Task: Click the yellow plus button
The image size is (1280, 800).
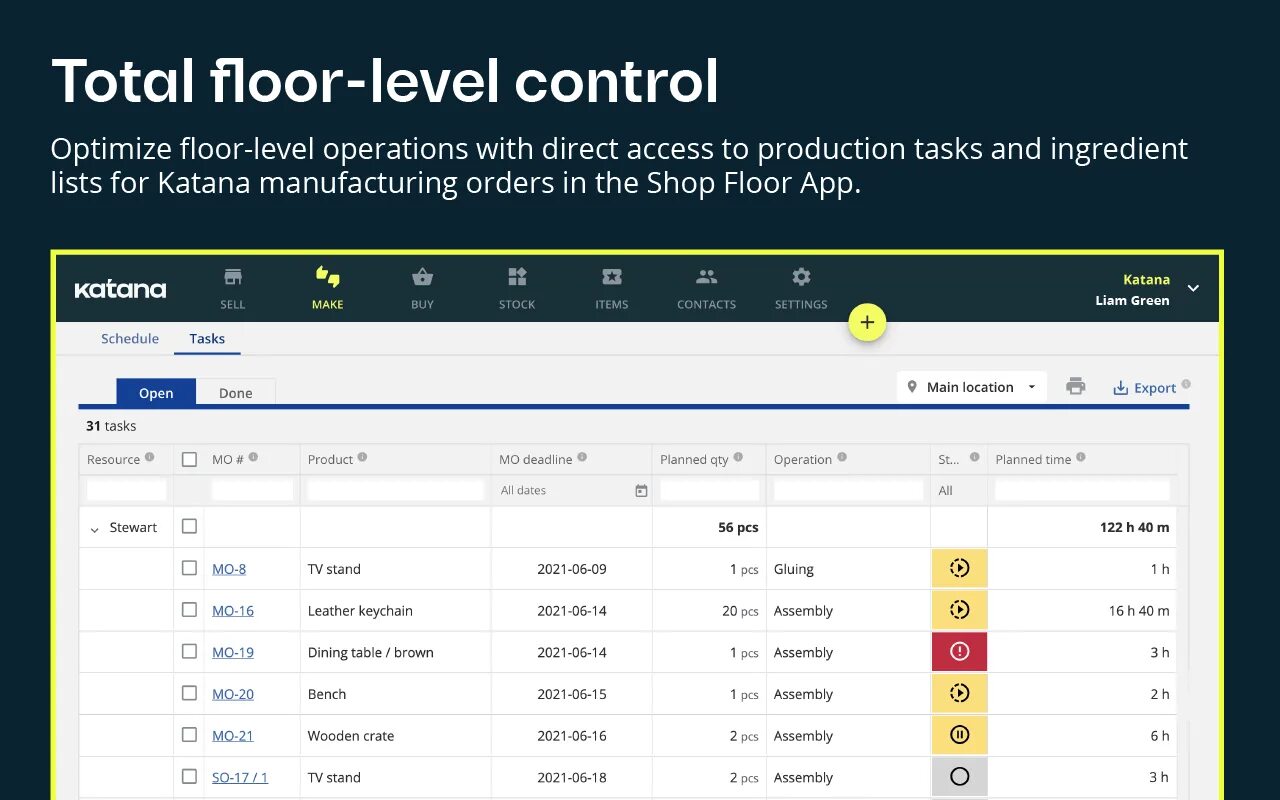Action: coord(867,322)
